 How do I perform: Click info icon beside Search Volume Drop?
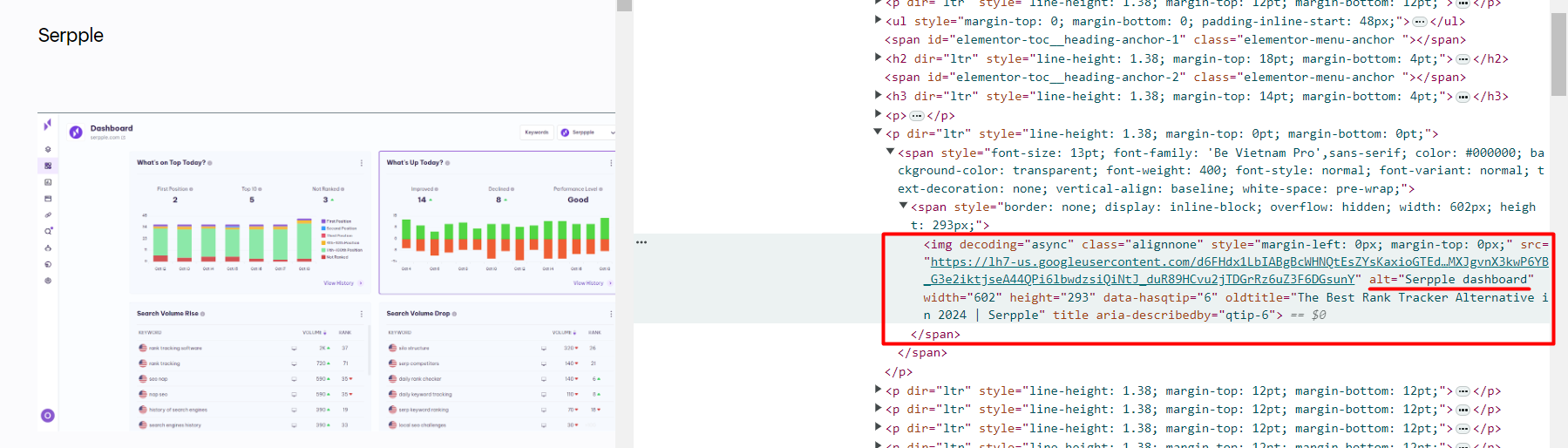(x=454, y=314)
